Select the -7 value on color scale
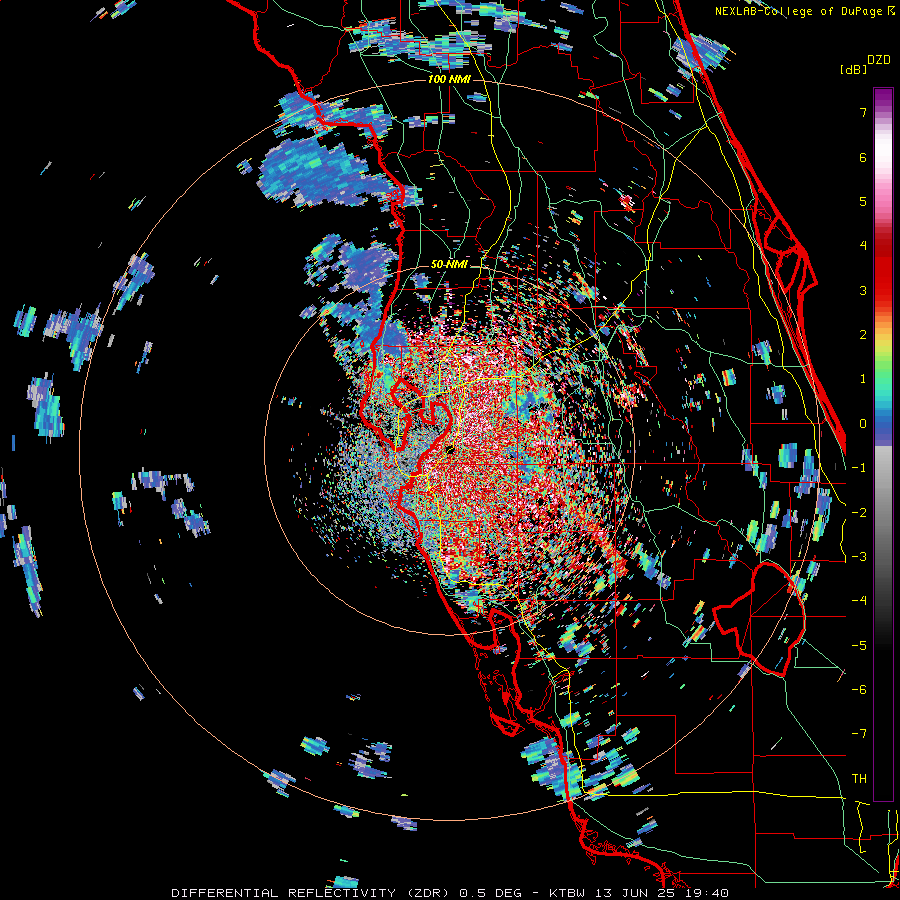The height and width of the screenshot is (900, 900). point(859,734)
